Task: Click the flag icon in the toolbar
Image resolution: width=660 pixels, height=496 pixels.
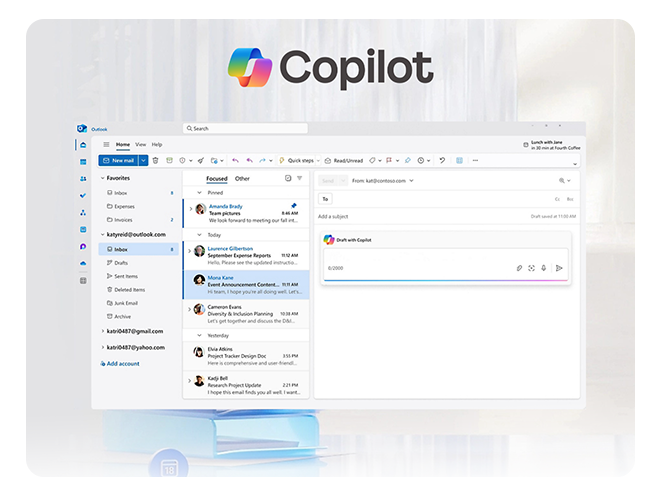Action: [x=389, y=160]
